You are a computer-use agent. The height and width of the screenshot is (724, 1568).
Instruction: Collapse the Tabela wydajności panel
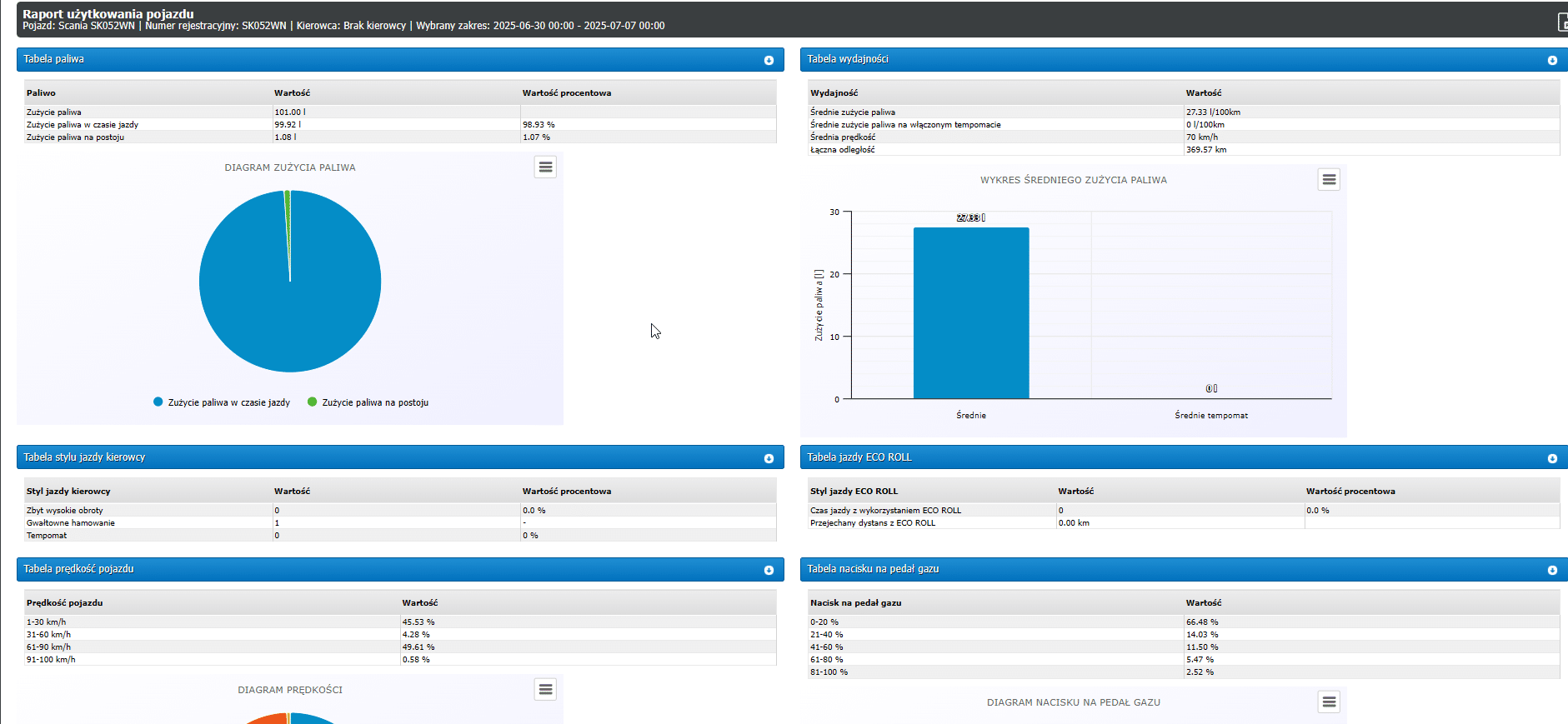point(1552,60)
